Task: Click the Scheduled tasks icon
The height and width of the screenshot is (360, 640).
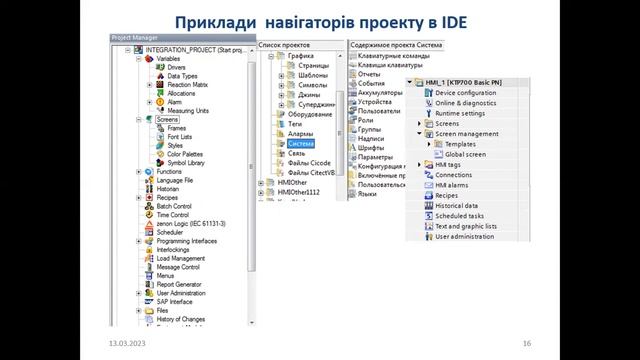Action: pos(429,216)
